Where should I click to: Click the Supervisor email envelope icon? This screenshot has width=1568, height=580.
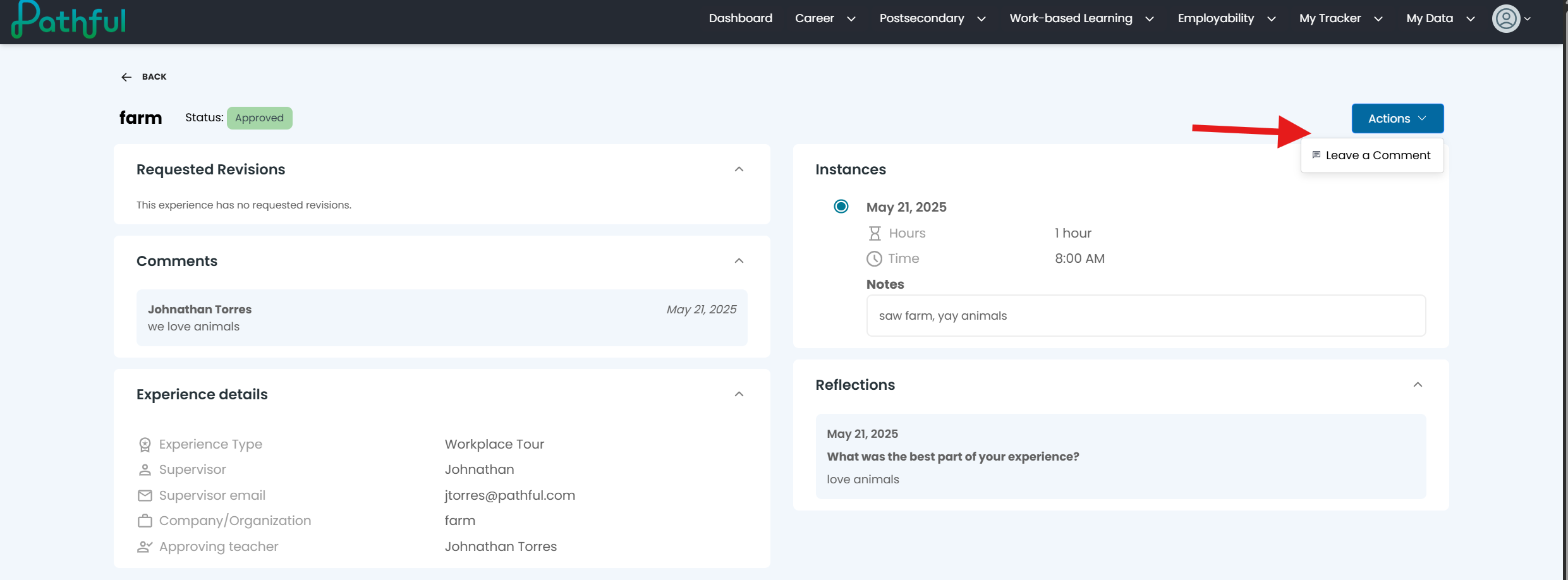coord(145,496)
